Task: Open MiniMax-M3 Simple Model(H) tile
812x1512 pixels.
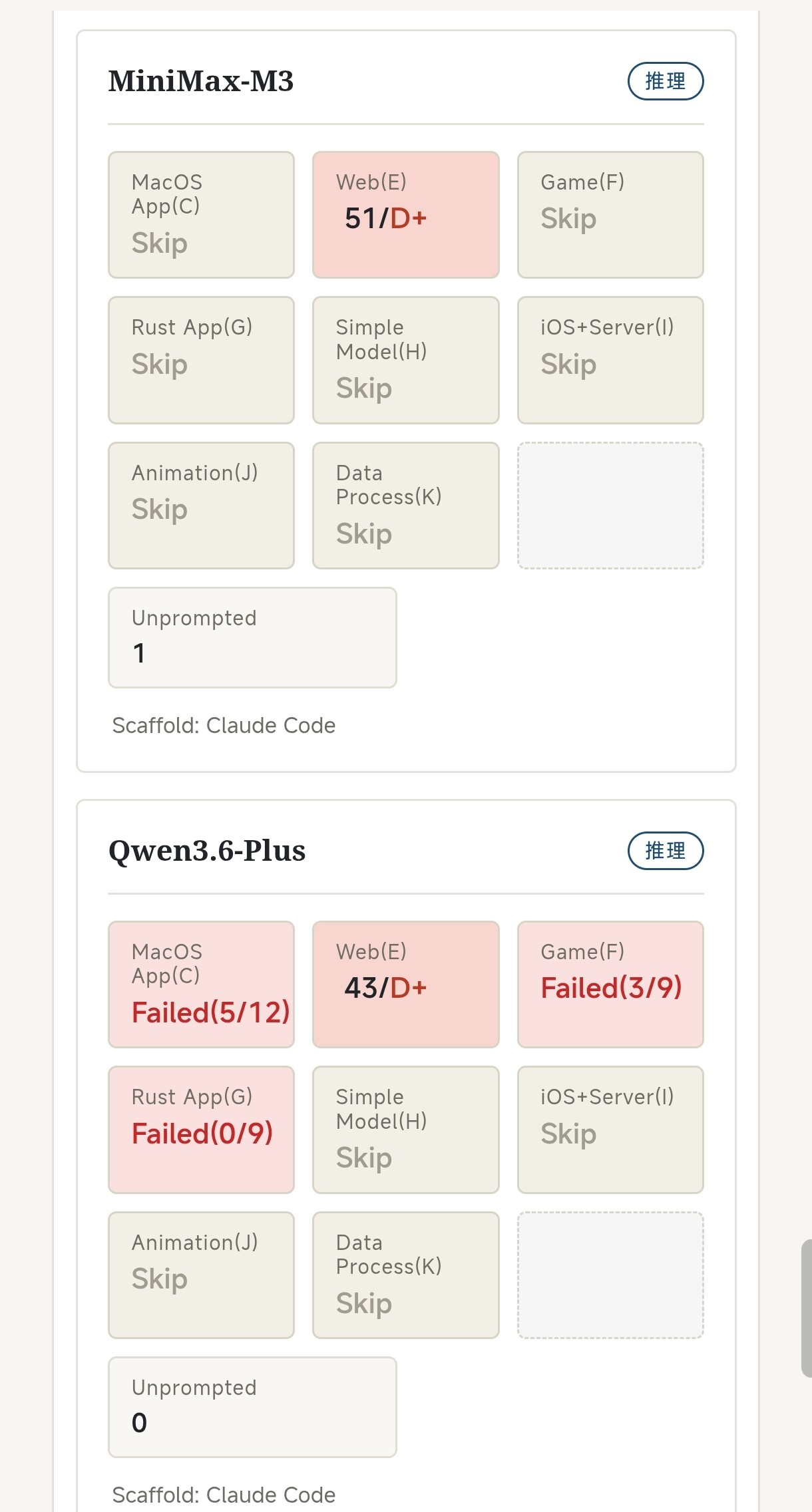Action: click(x=406, y=360)
